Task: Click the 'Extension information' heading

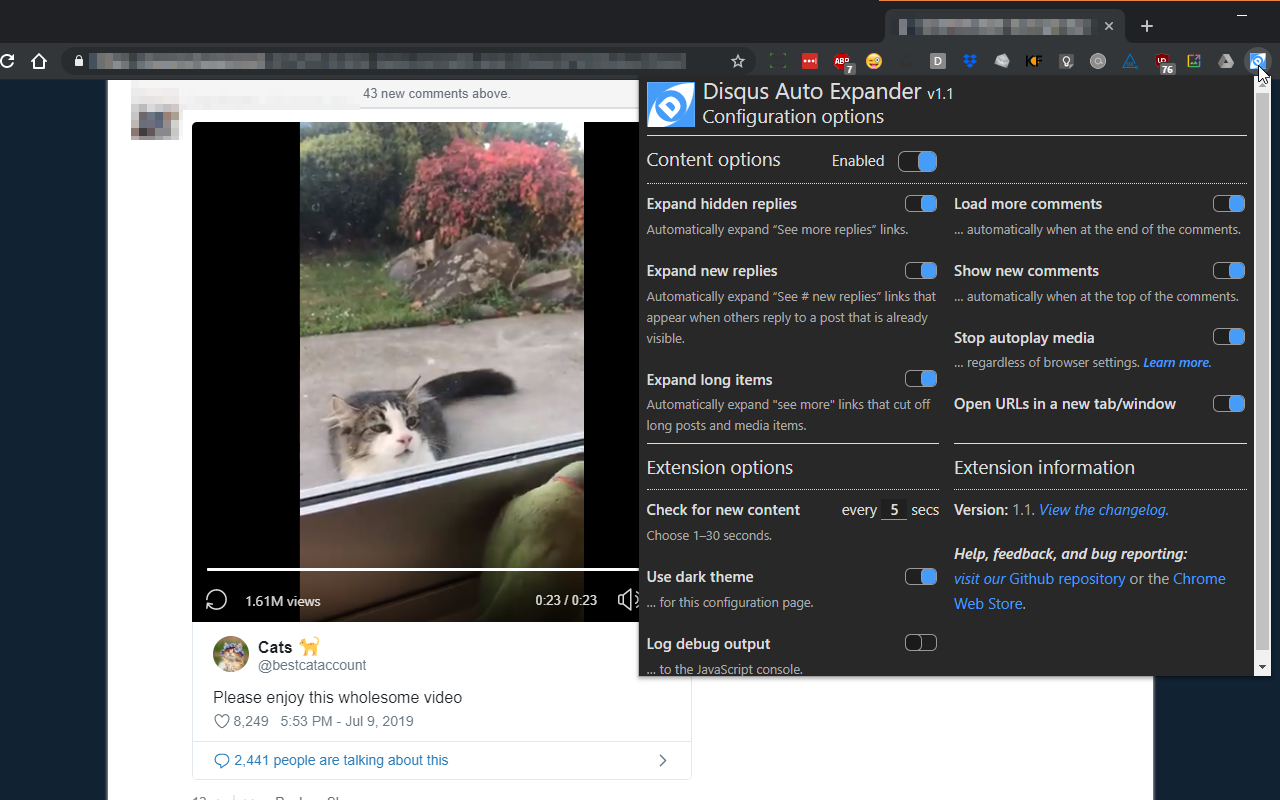Action: click(x=1044, y=468)
